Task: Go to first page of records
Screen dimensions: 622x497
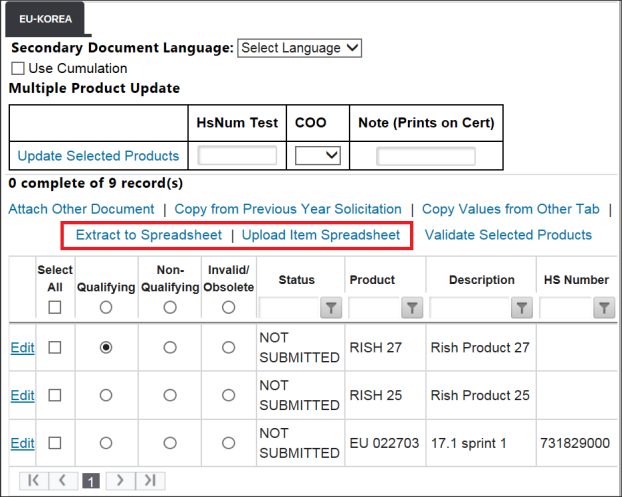Action: tap(34, 481)
